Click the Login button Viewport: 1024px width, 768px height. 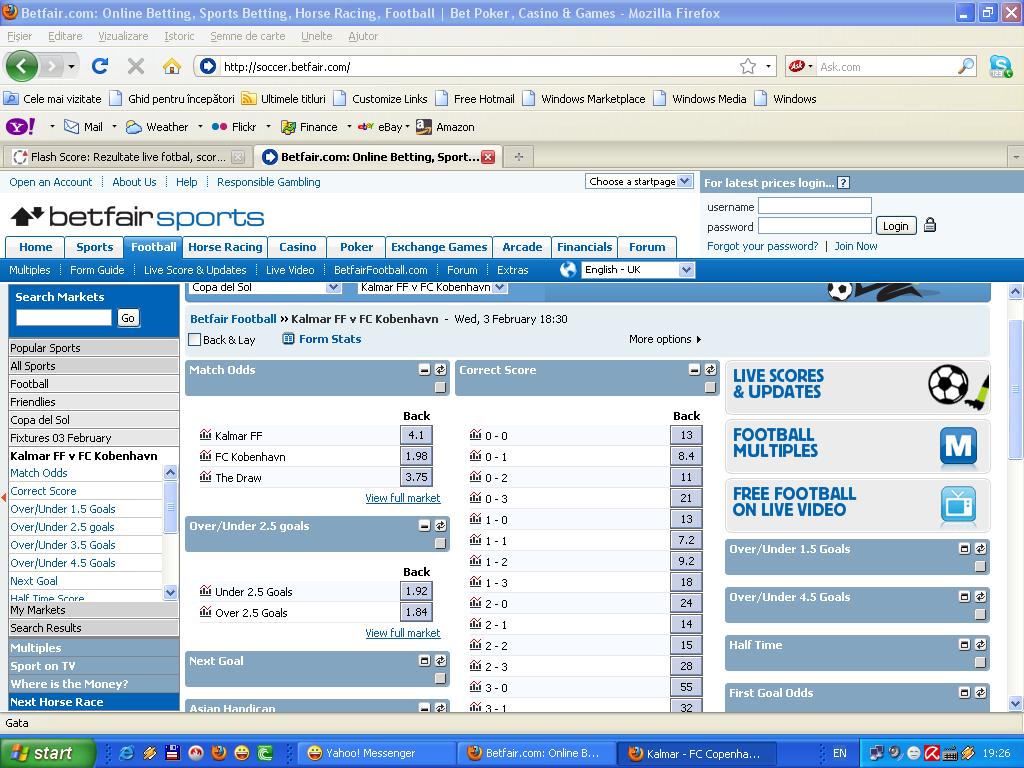[895, 225]
